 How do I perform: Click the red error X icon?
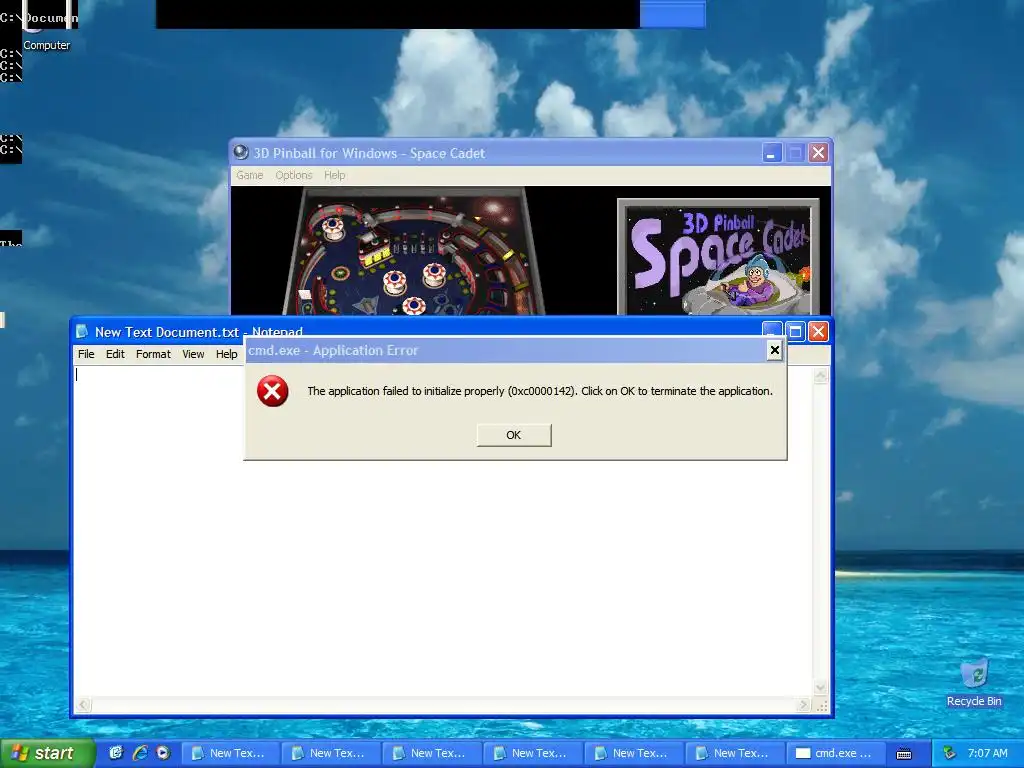coord(272,391)
